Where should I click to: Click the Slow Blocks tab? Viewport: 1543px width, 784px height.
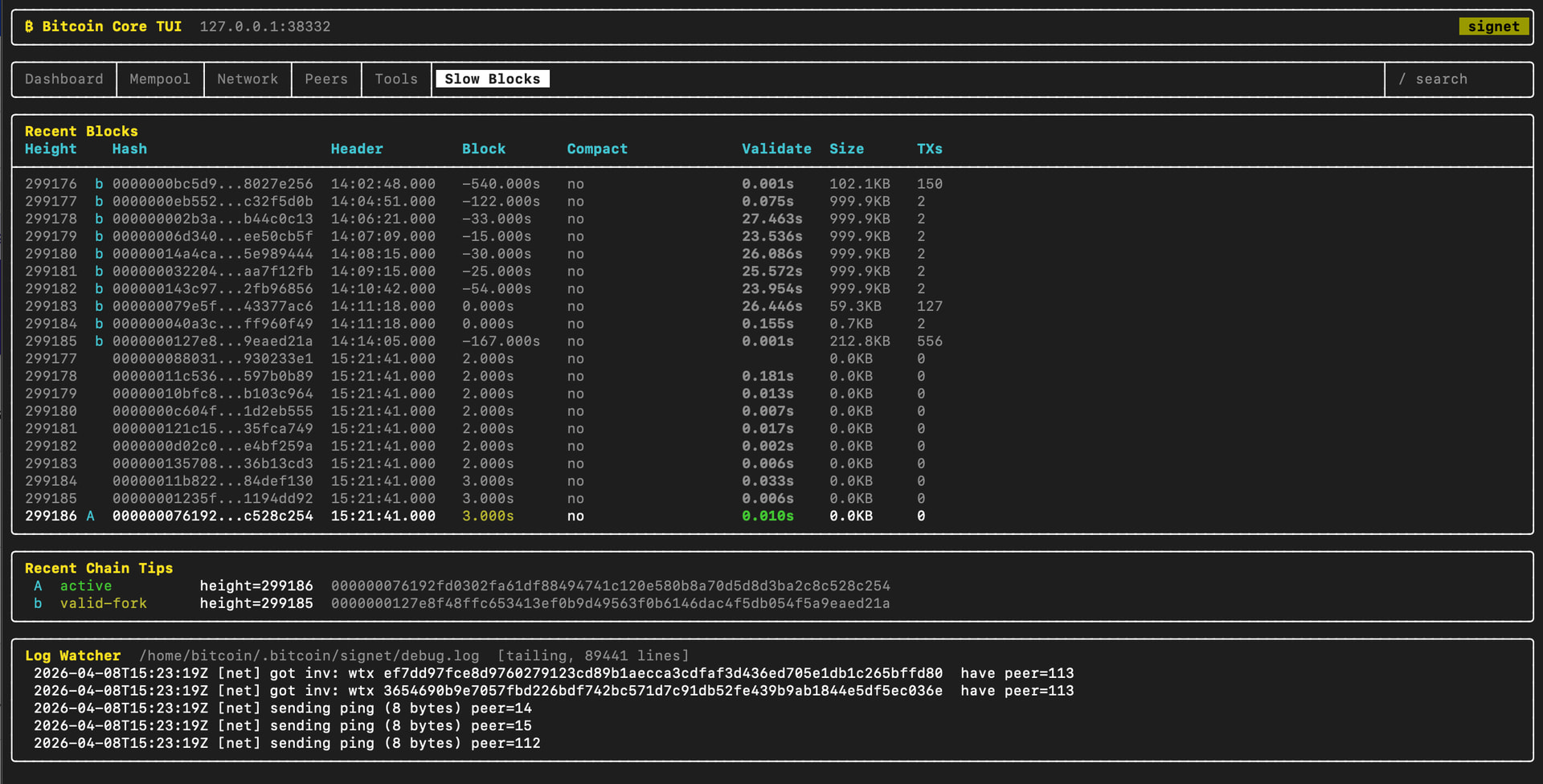point(492,79)
